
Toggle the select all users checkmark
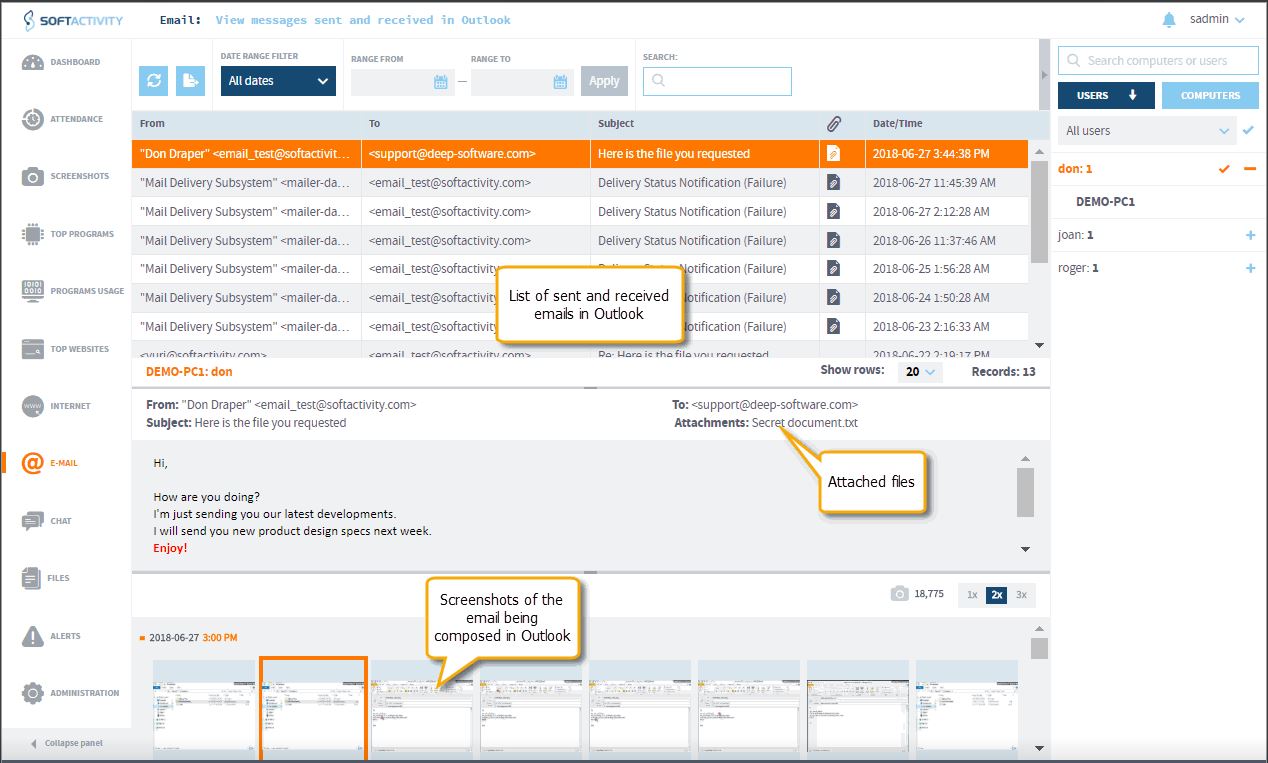click(x=1247, y=130)
